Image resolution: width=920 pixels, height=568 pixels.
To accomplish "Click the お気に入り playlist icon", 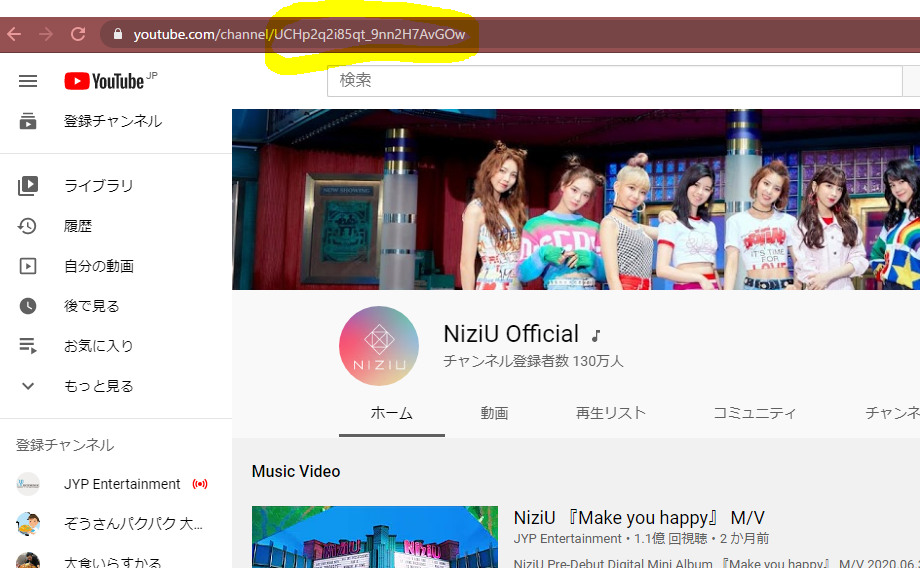I will pos(28,346).
